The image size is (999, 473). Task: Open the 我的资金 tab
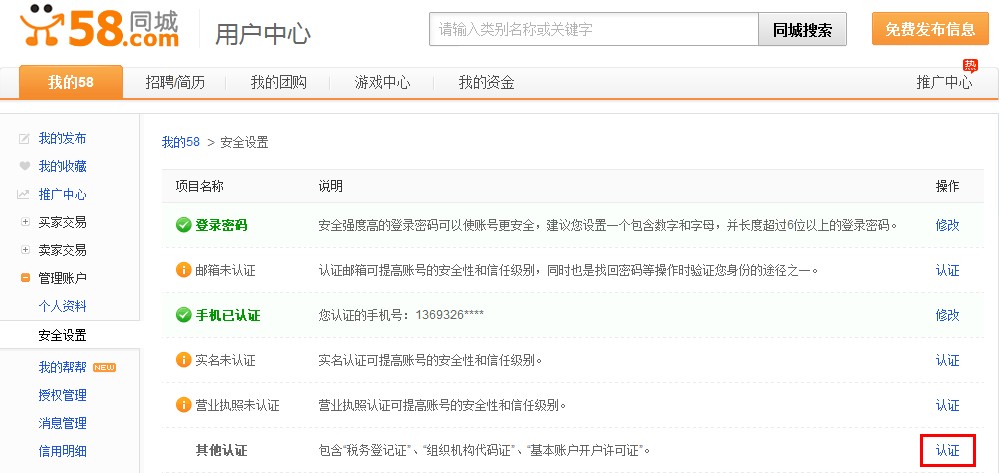click(x=486, y=83)
